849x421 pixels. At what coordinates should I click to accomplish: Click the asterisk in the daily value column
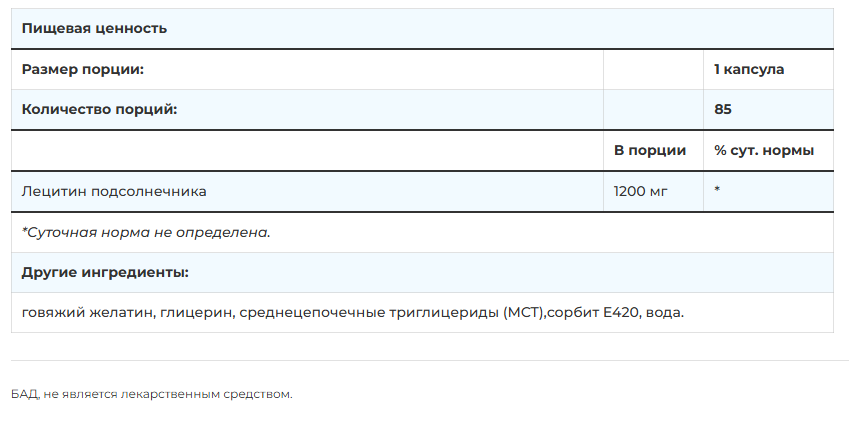click(x=718, y=191)
